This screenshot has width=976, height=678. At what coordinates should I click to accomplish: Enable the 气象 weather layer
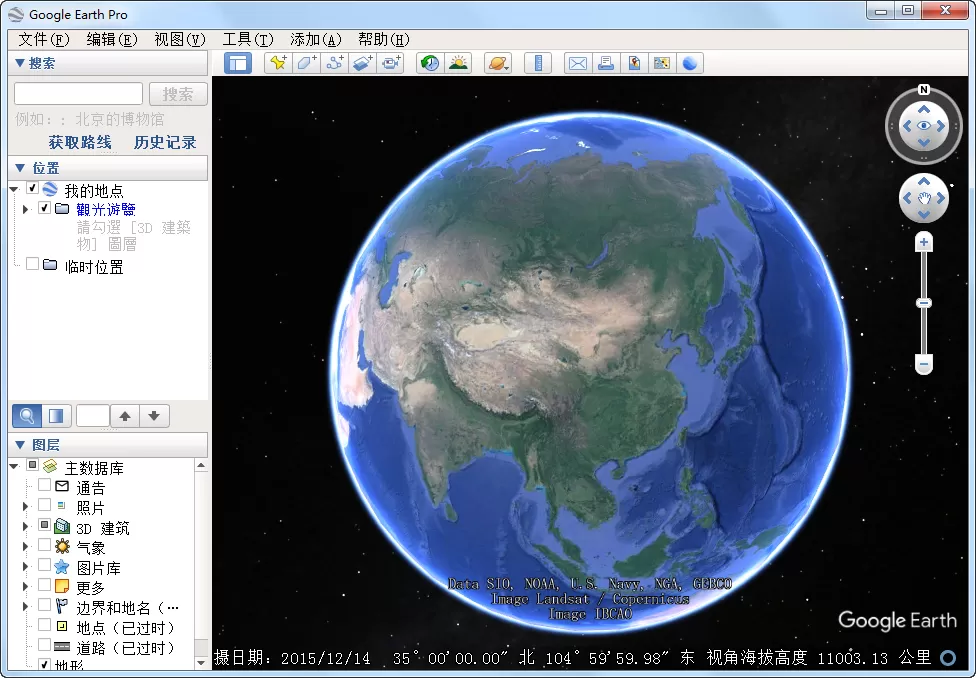tap(45, 548)
